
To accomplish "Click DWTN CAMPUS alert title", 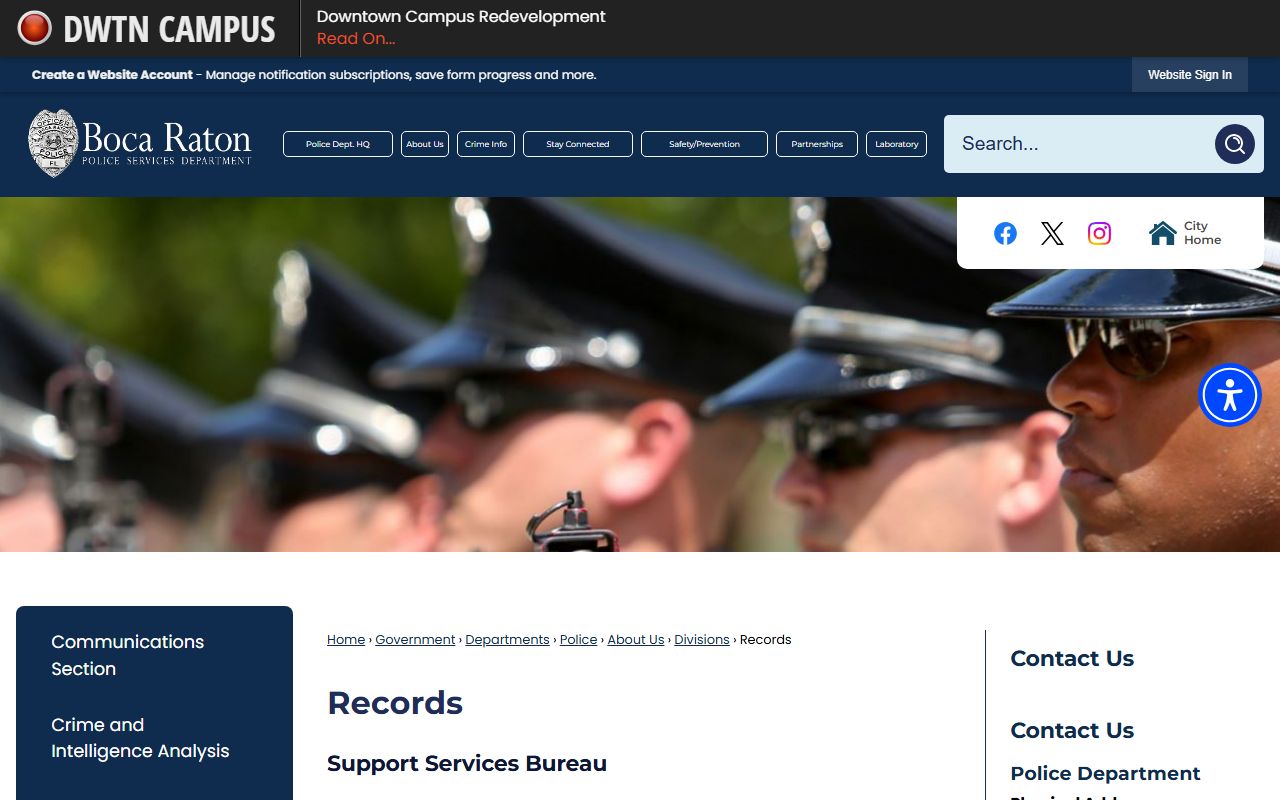I will point(169,29).
